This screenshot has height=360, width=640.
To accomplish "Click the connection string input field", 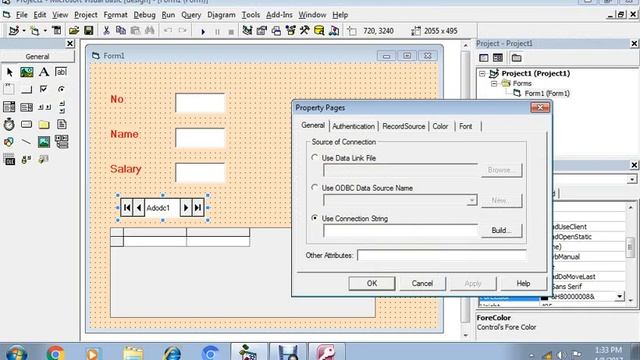I will (400, 231).
